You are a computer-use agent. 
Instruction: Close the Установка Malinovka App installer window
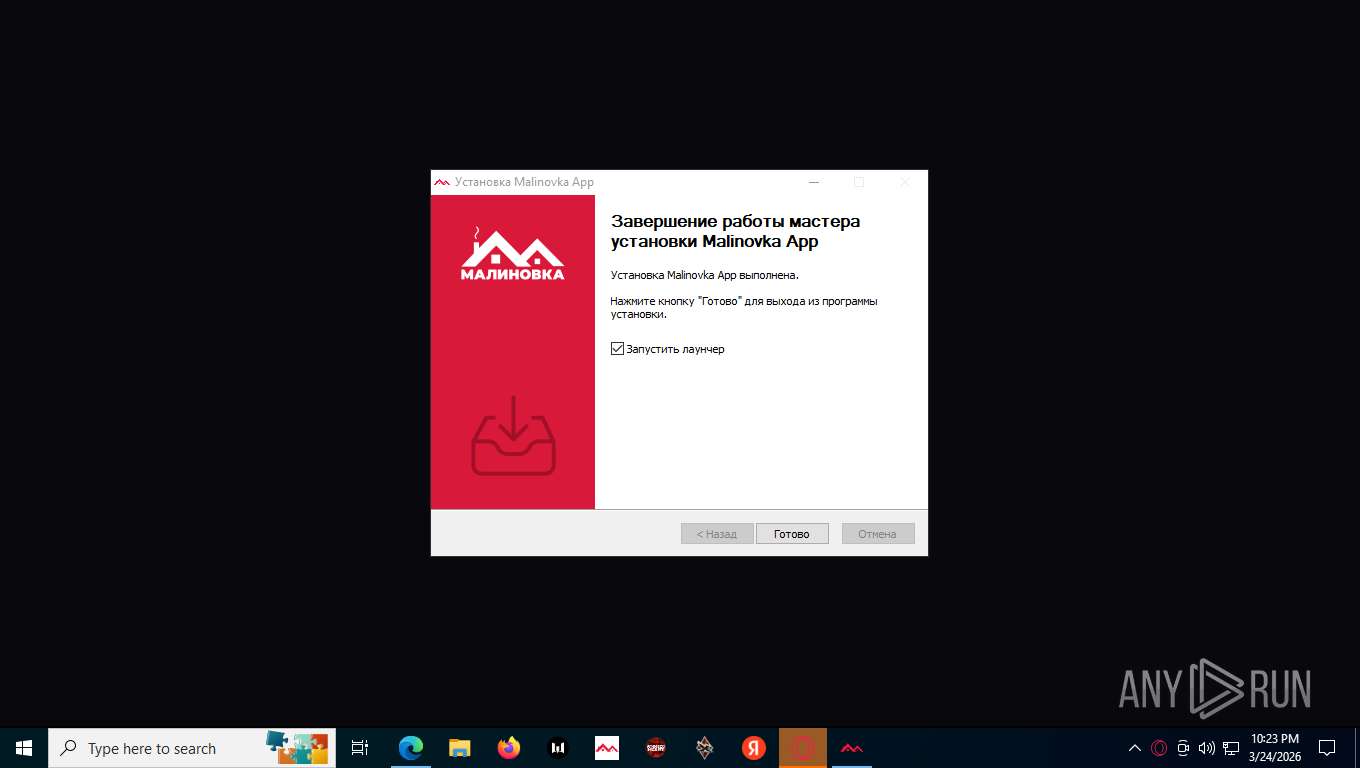(x=904, y=182)
